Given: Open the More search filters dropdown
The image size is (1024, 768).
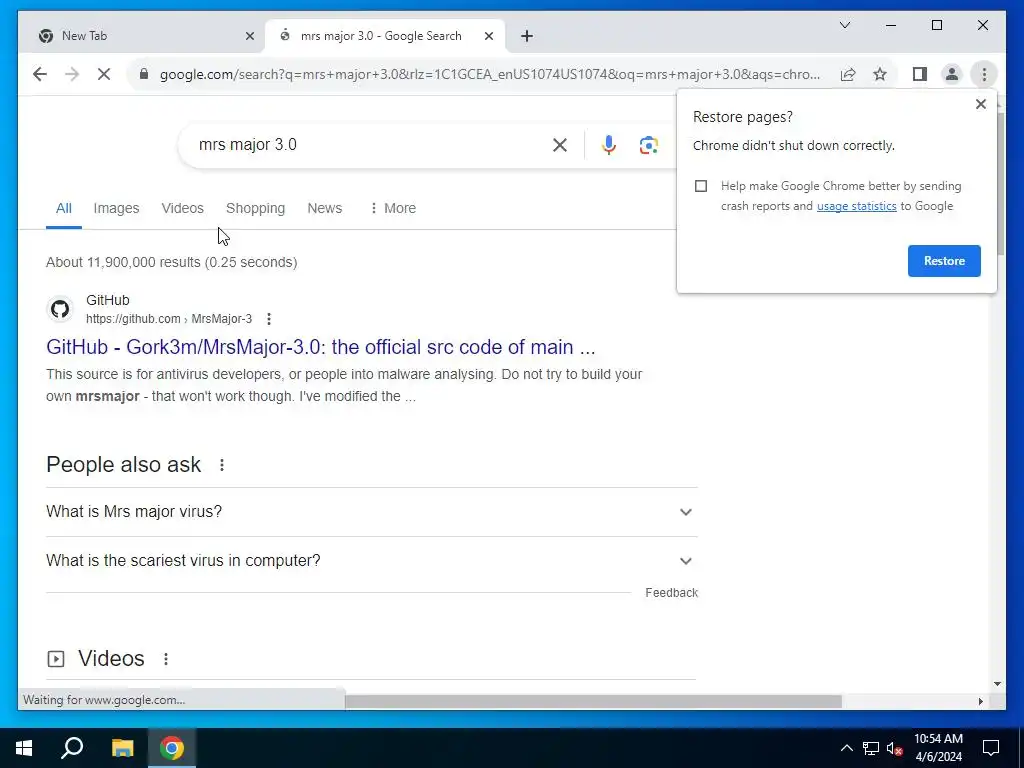Looking at the screenshot, I should (x=392, y=208).
